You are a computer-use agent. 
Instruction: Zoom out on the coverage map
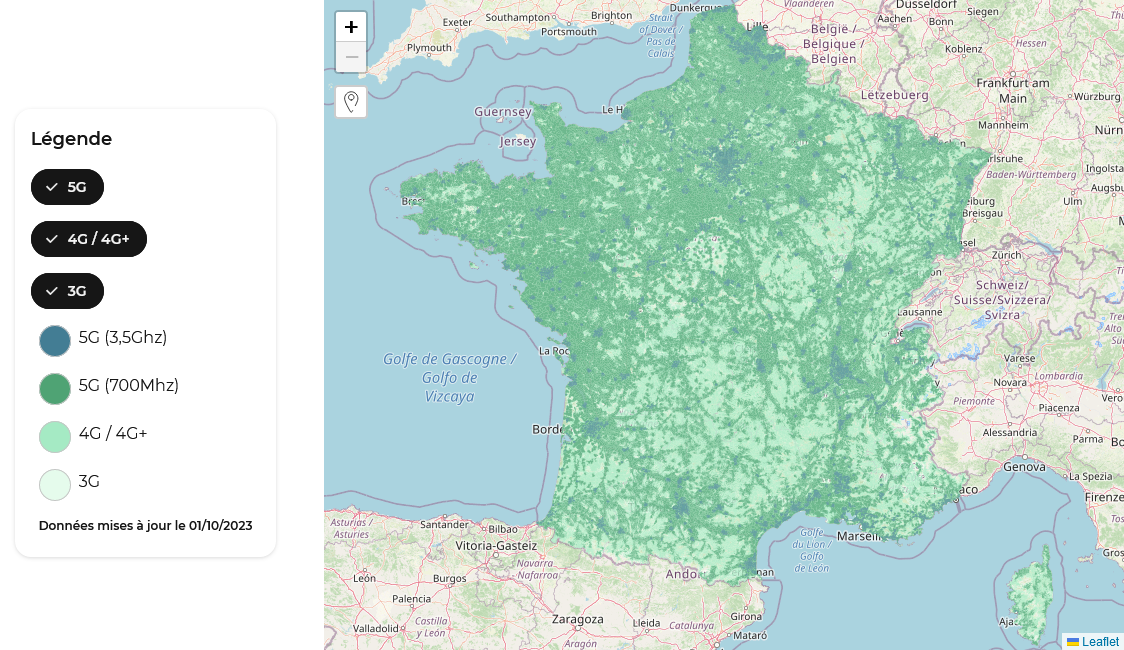[351, 57]
